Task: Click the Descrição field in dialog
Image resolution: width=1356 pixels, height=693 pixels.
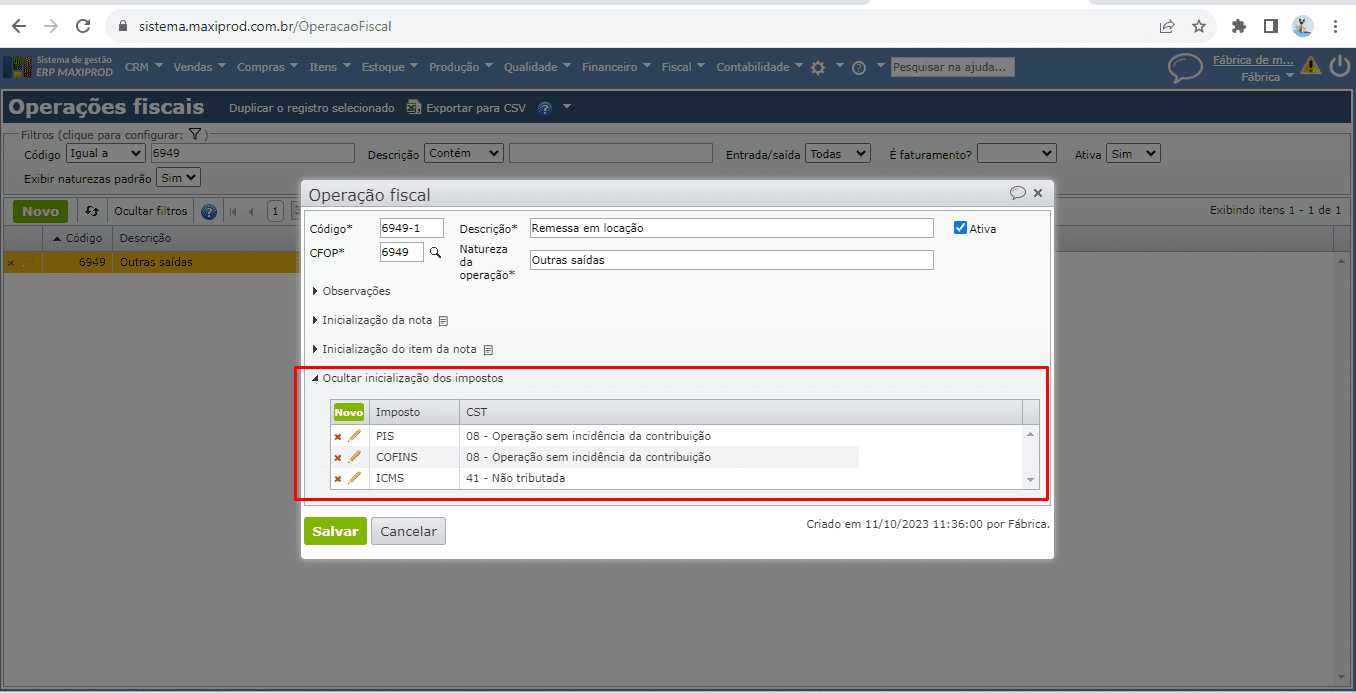Action: tap(731, 228)
